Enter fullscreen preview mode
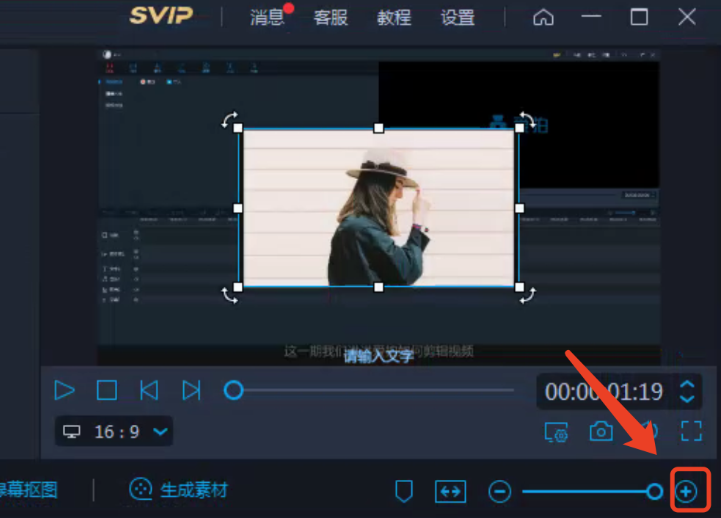The height and width of the screenshot is (518, 721). [x=691, y=431]
